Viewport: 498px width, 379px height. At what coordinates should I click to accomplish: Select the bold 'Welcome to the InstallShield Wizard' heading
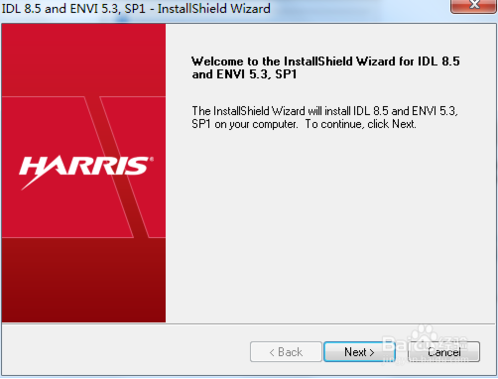[326, 68]
